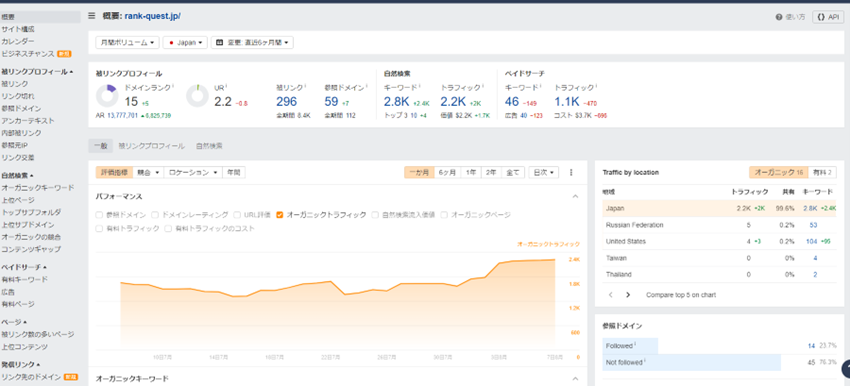Image resolution: width=850 pixels, height=386 pixels.
Task: Click the calendar icon in date range selector
Action: (x=220, y=42)
